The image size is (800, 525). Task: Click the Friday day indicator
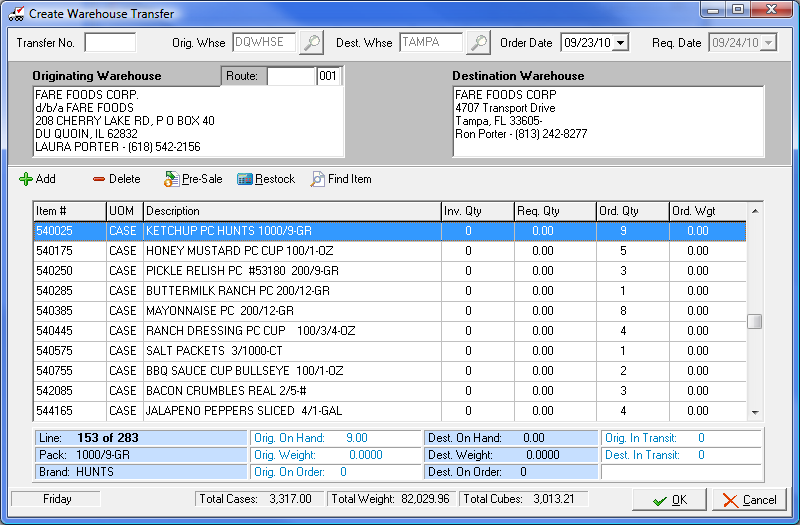coord(56,499)
